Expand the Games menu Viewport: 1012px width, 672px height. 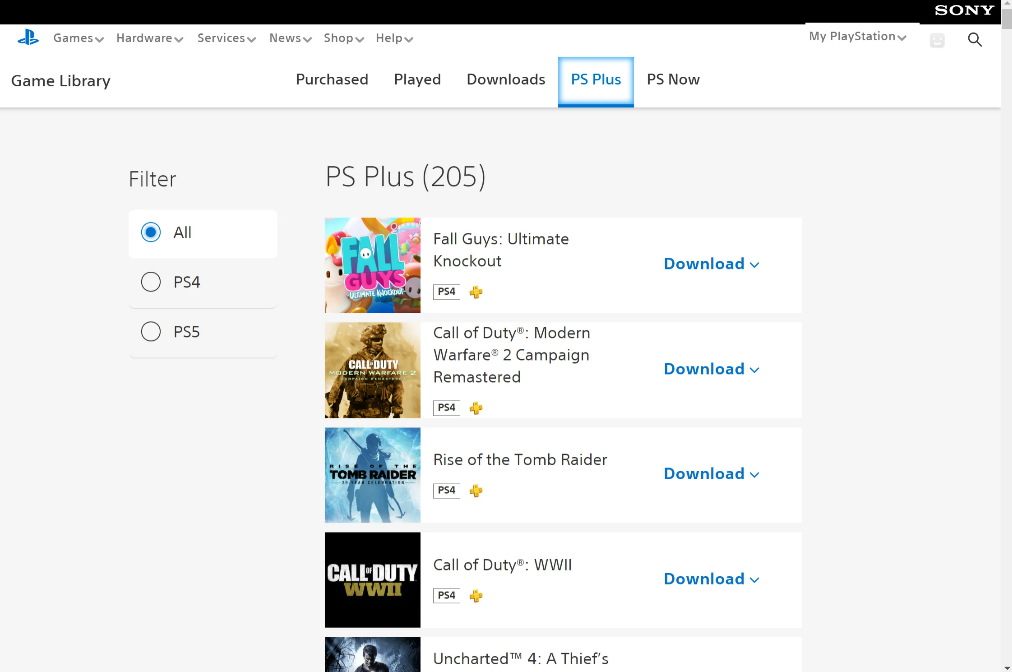pyautogui.click(x=78, y=38)
